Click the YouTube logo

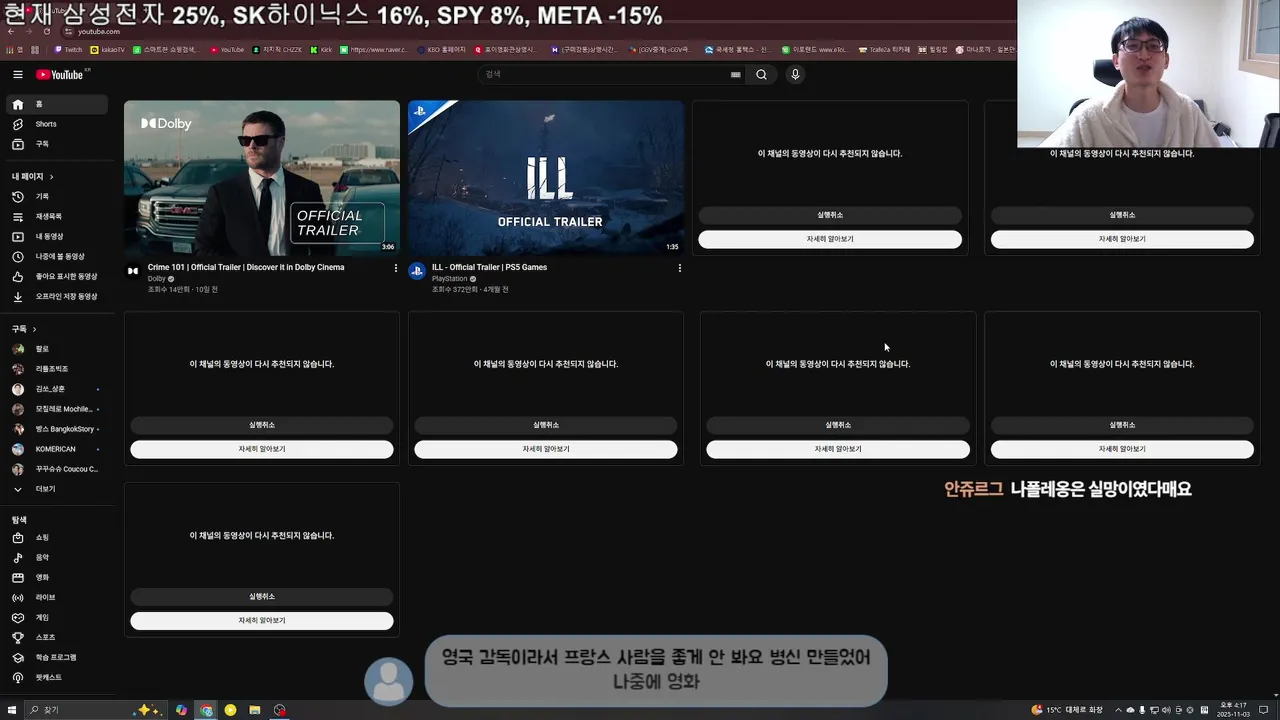[x=60, y=74]
